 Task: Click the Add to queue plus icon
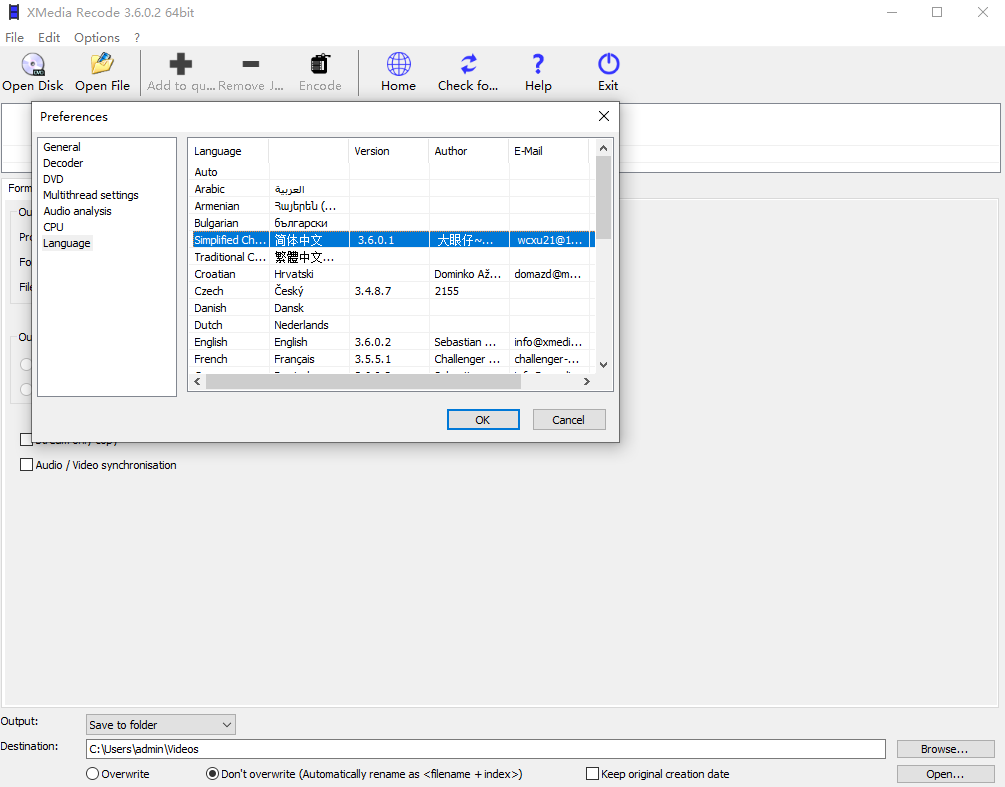click(x=181, y=65)
